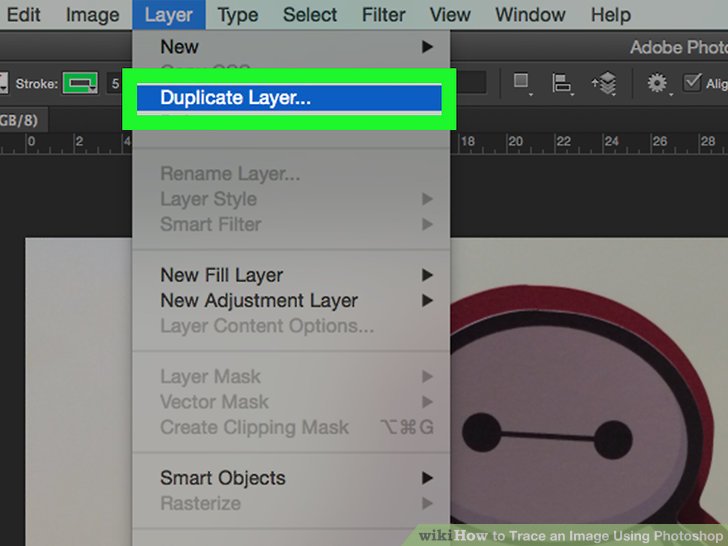Click the stroke width value field
728x546 pixels.
point(115,84)
